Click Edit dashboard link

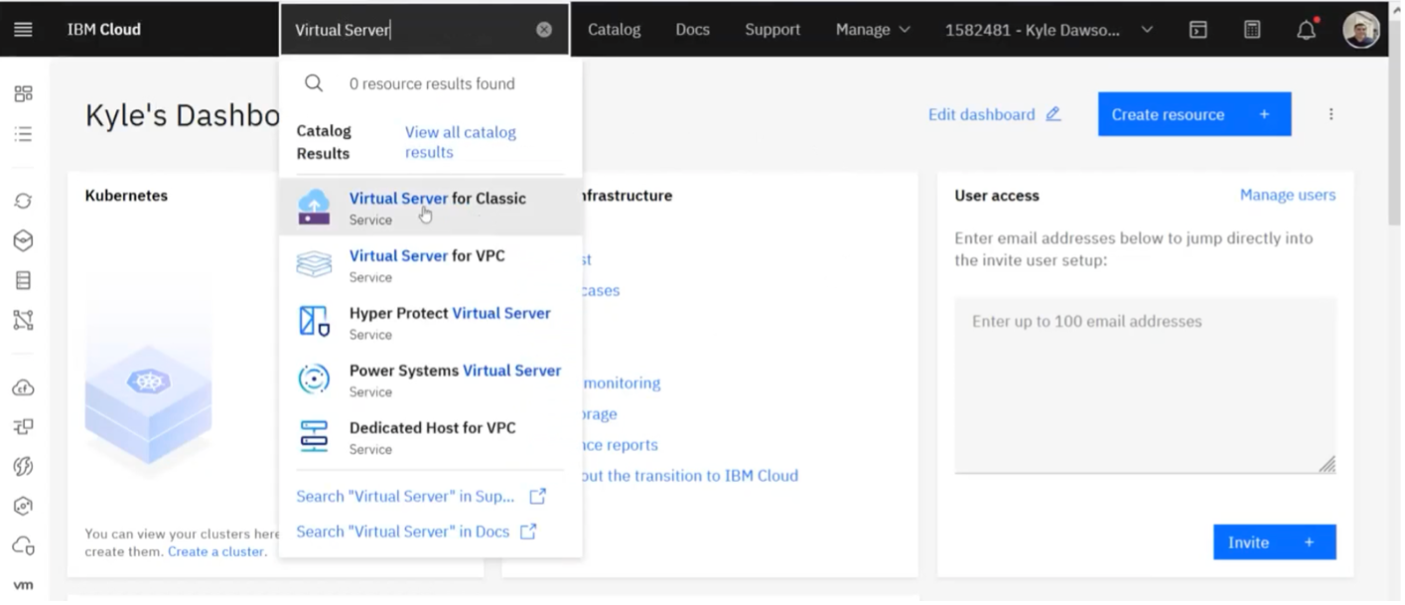click(x=994, y=114)
